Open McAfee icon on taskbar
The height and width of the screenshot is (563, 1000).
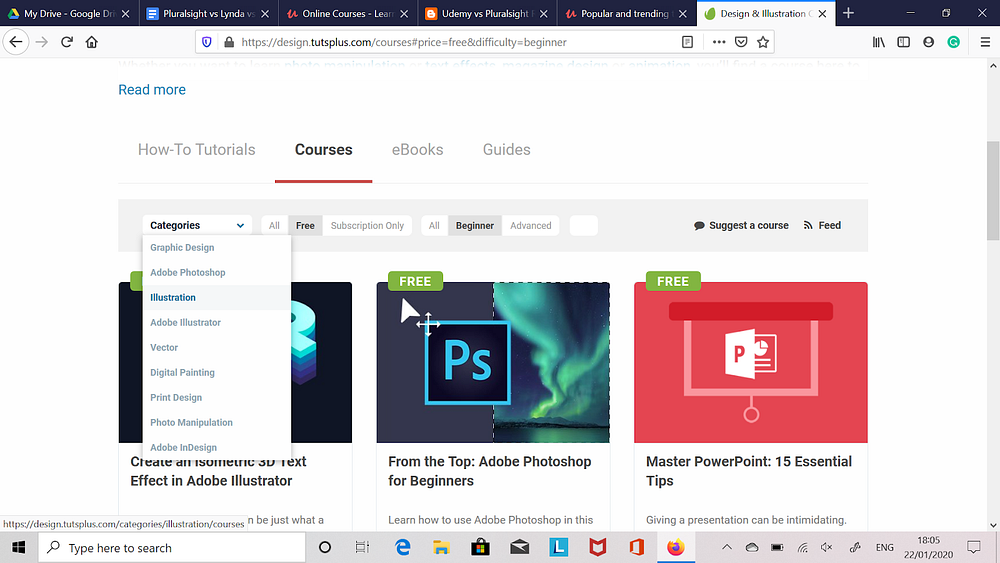(x=598, y=548)
